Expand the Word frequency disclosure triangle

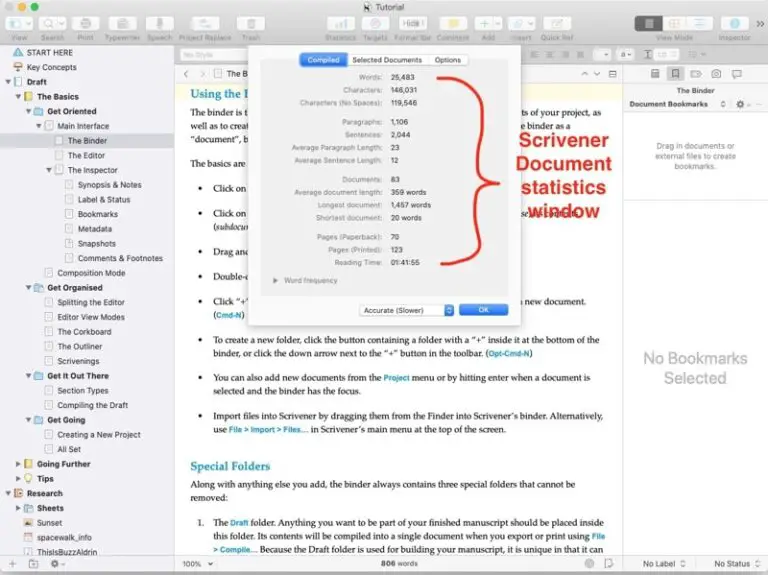point(275,281)
